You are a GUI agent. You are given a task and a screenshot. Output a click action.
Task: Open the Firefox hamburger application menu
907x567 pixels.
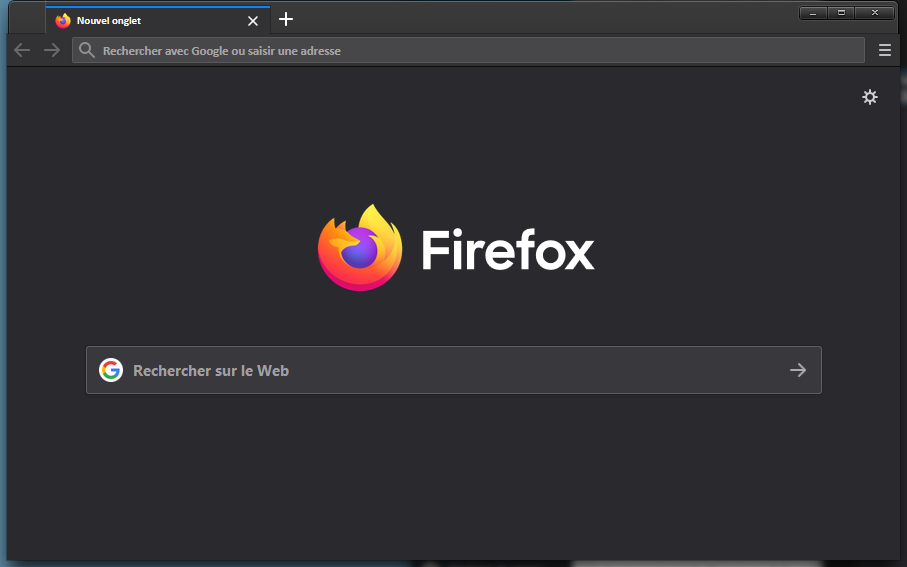[x=884, y=50]
